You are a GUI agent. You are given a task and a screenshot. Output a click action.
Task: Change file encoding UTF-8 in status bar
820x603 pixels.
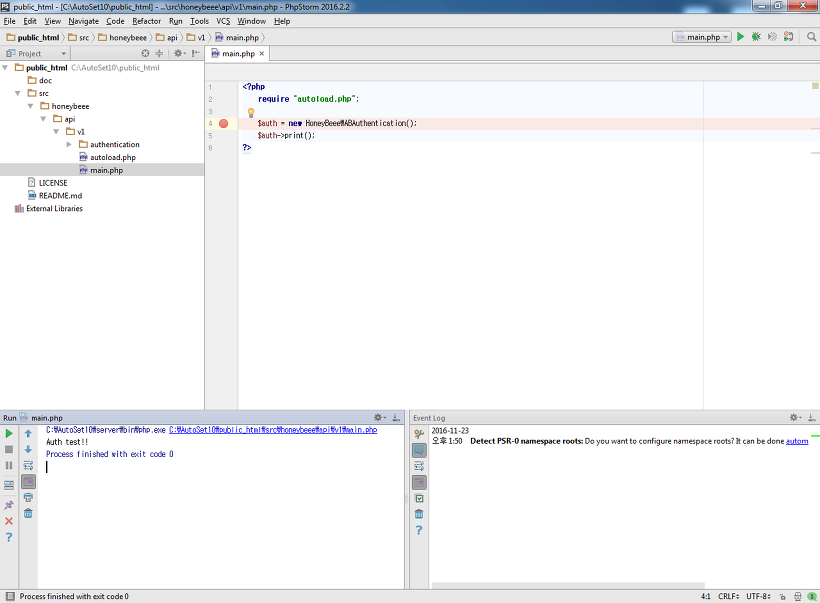[758, 597]
